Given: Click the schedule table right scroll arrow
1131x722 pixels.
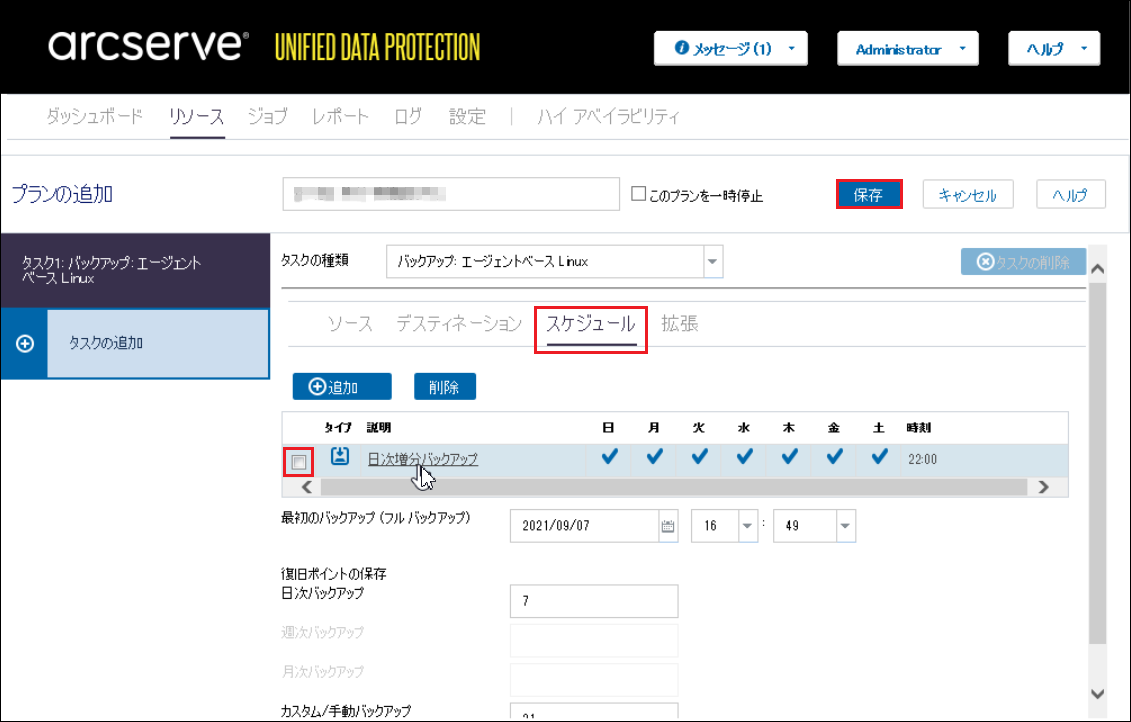Looking at the screenshot, I should point(1044,487).
